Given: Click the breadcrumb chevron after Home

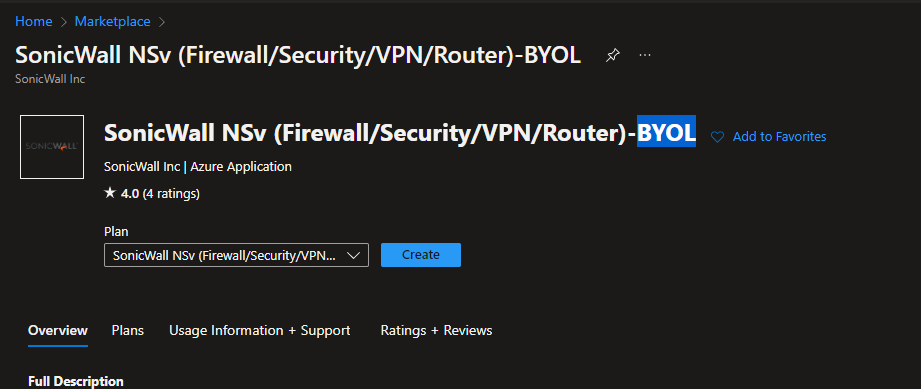Looking at the screenshot, I should (64, 22).
